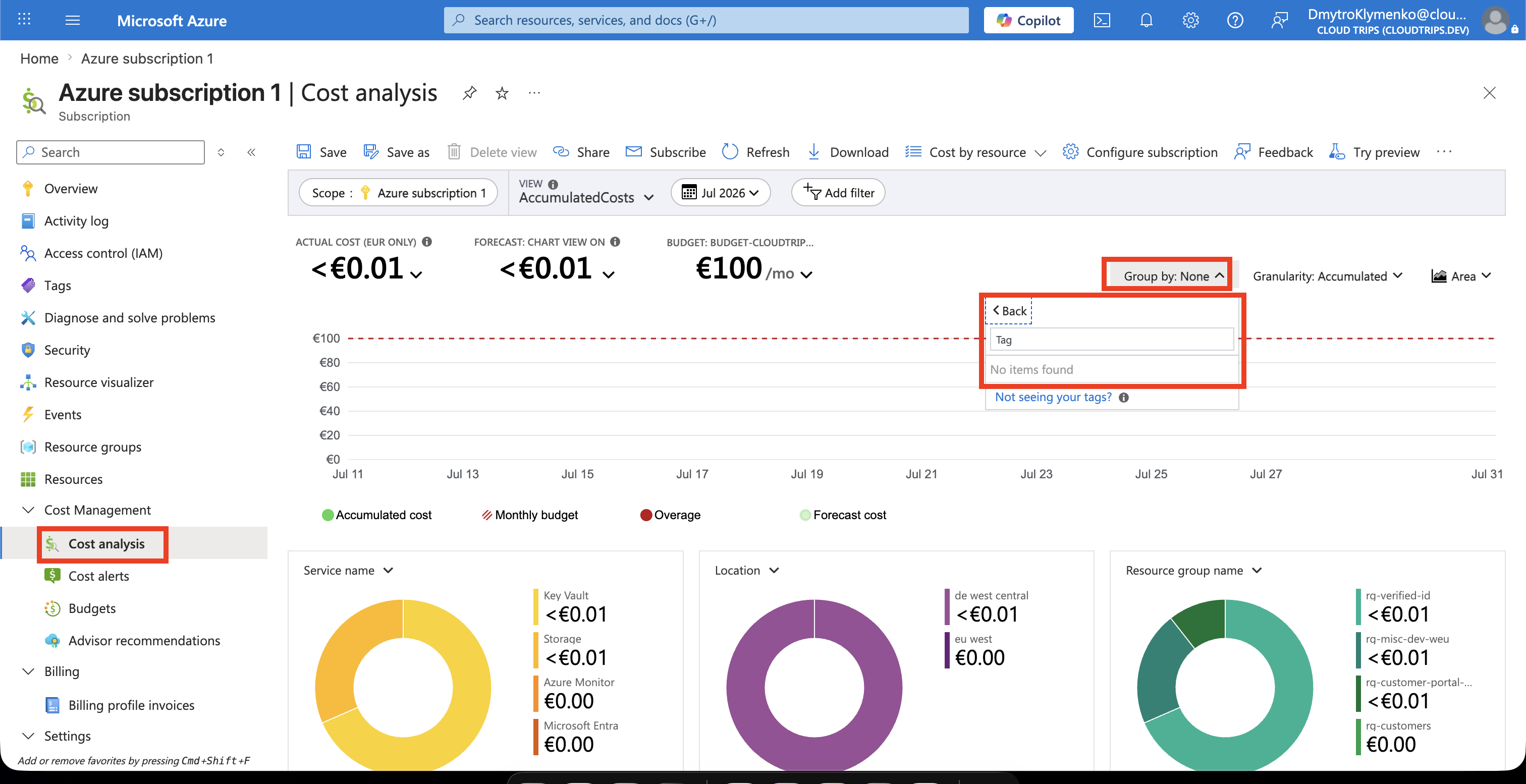Image resolution: width=1526 pixels, height=784 pixels.
Task: Open Configure subscription
Action: [x=1140, y=152]
